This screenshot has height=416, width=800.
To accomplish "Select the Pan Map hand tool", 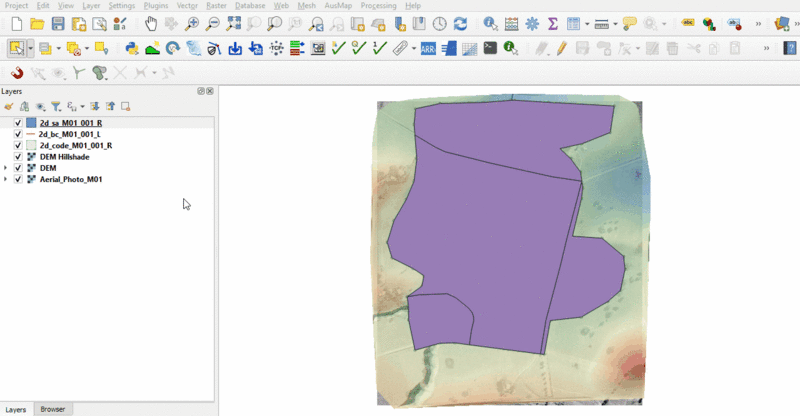I will [151, 23].
